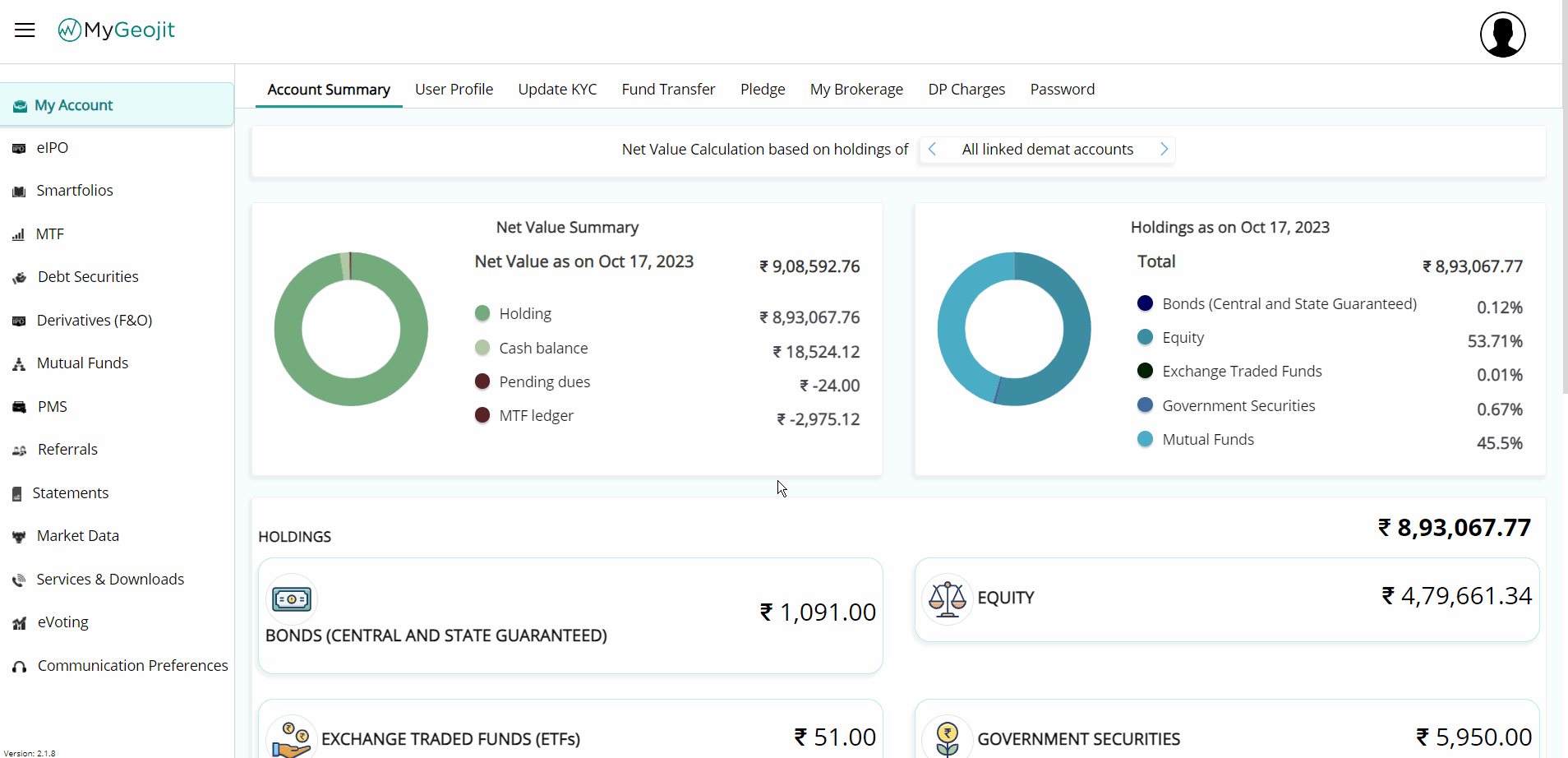
Task: Open the Equity holdings card
Action: (1227, 600)
